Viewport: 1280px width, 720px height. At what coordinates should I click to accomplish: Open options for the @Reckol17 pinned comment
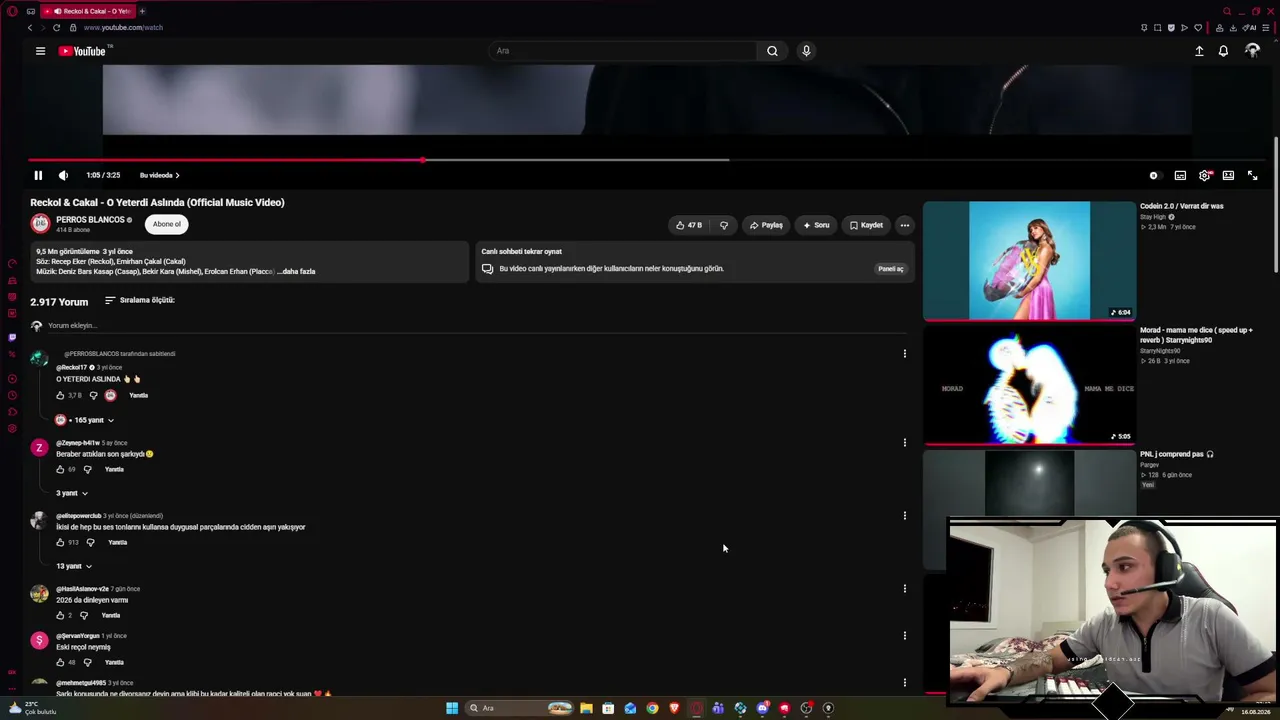(905, 353)
